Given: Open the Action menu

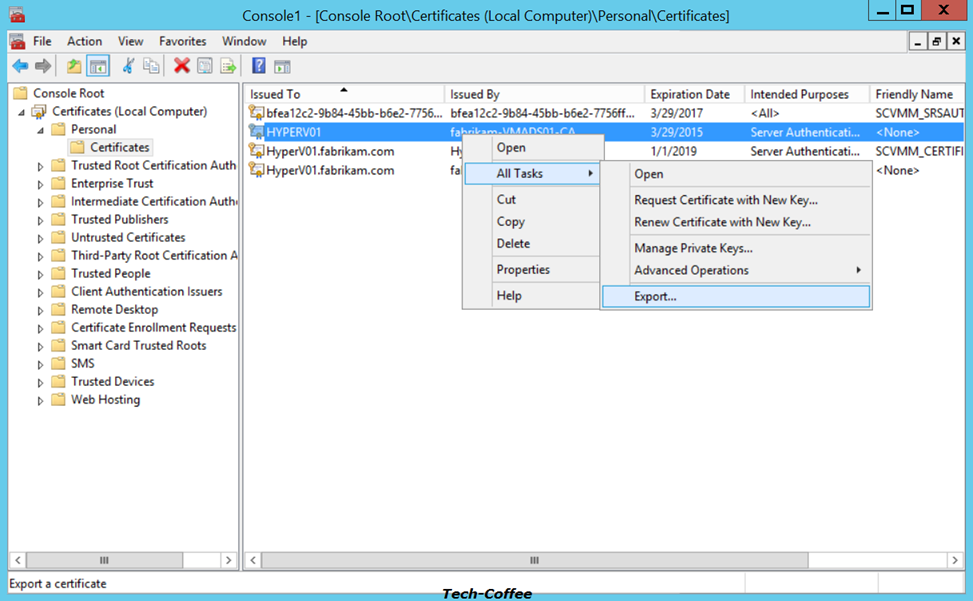Looking at the screenshot, I should coord(84,42).
